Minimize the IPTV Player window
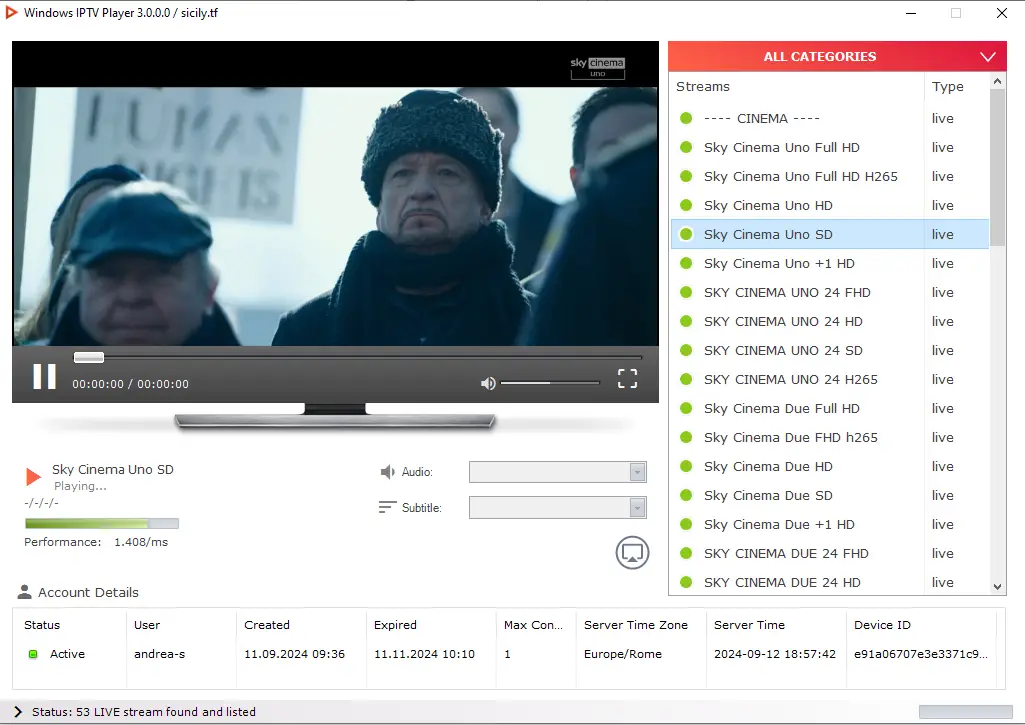 pos(911,13)
